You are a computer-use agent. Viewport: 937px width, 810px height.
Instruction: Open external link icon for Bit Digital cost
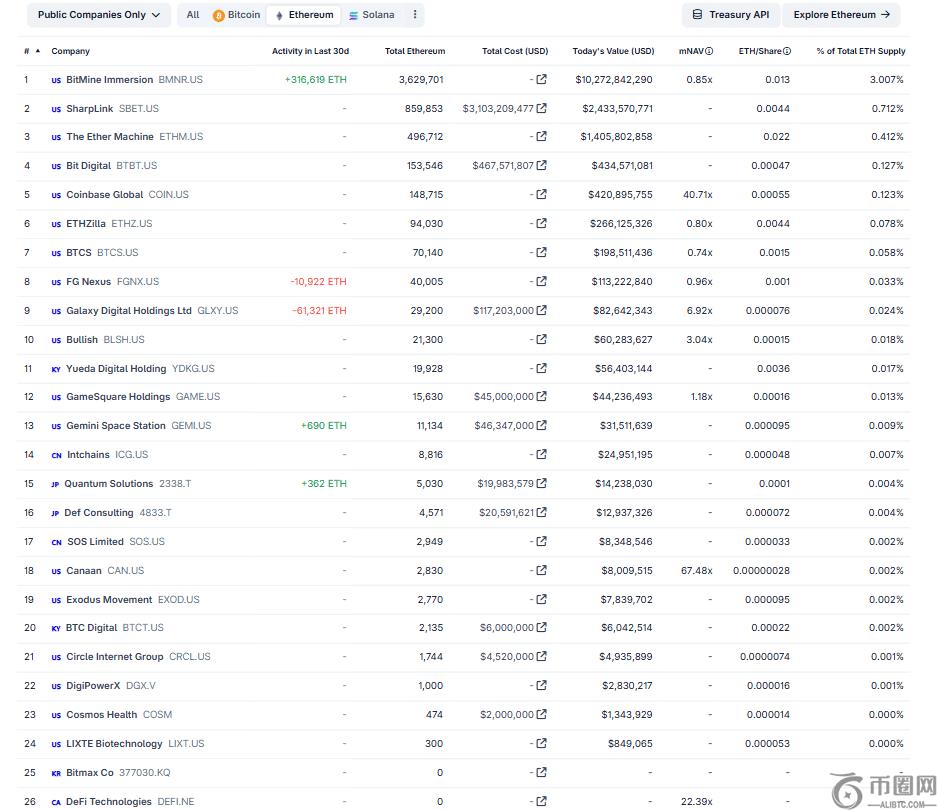pos(542,166)
